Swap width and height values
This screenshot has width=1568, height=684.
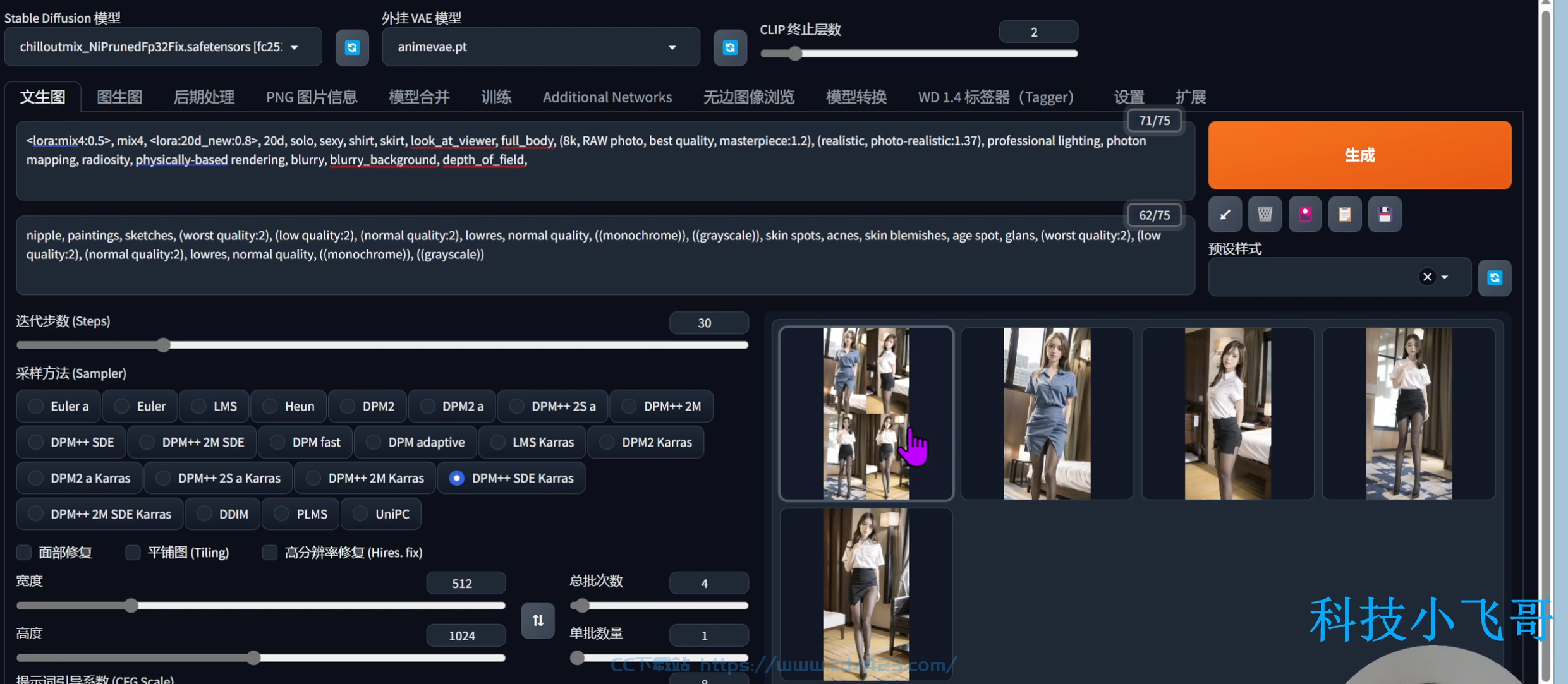click(x=538, y=620)
